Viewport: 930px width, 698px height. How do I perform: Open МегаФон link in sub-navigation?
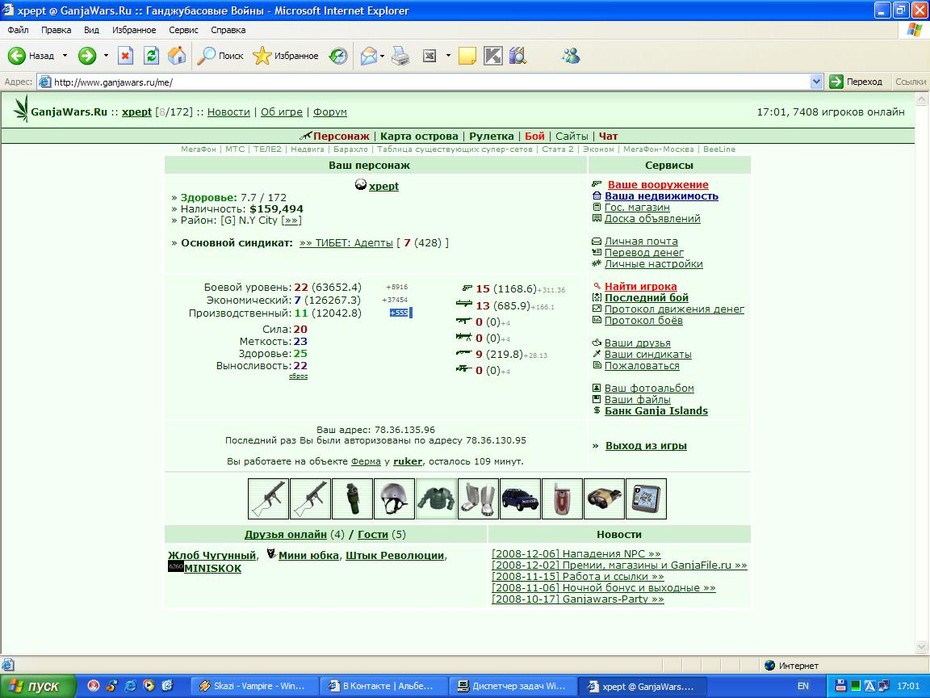coord(198,149)
